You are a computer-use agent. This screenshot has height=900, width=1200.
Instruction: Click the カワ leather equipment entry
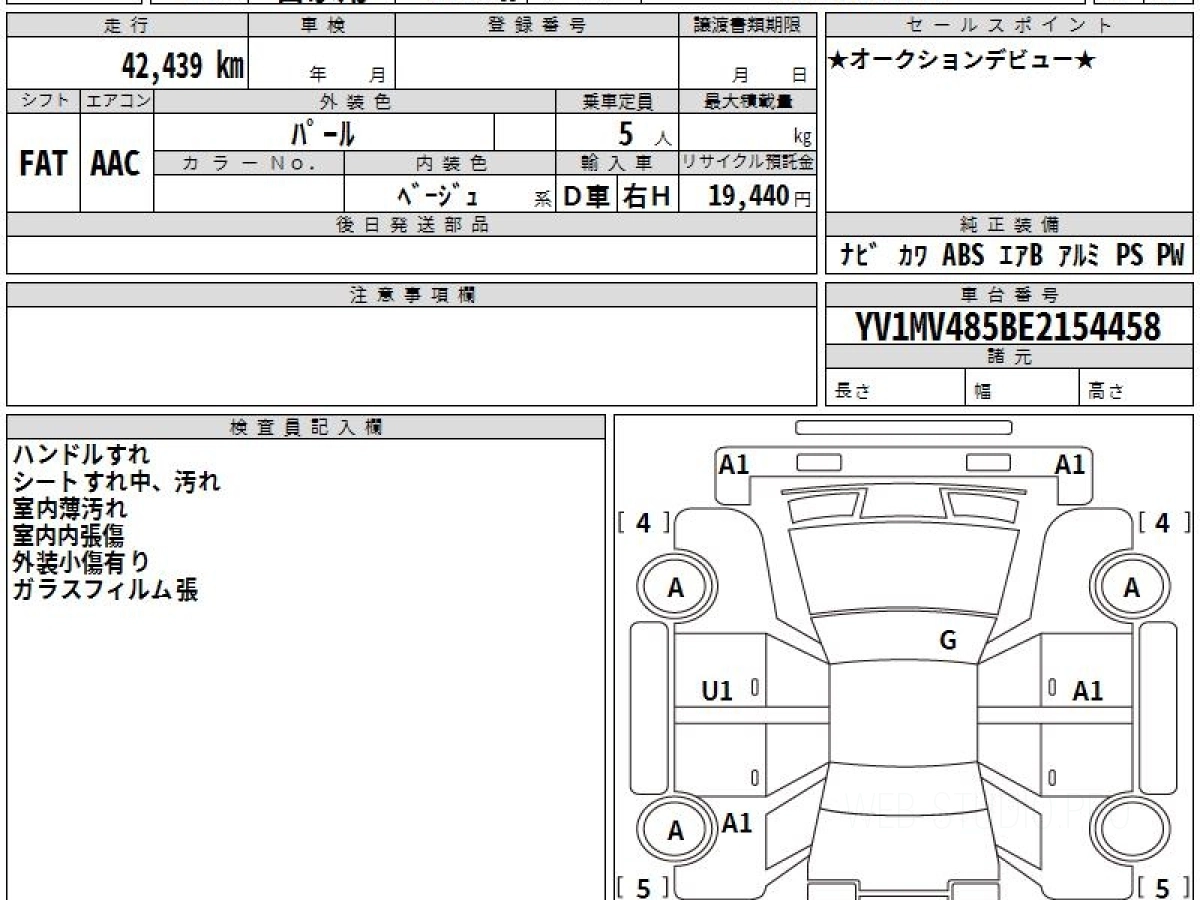912,257
